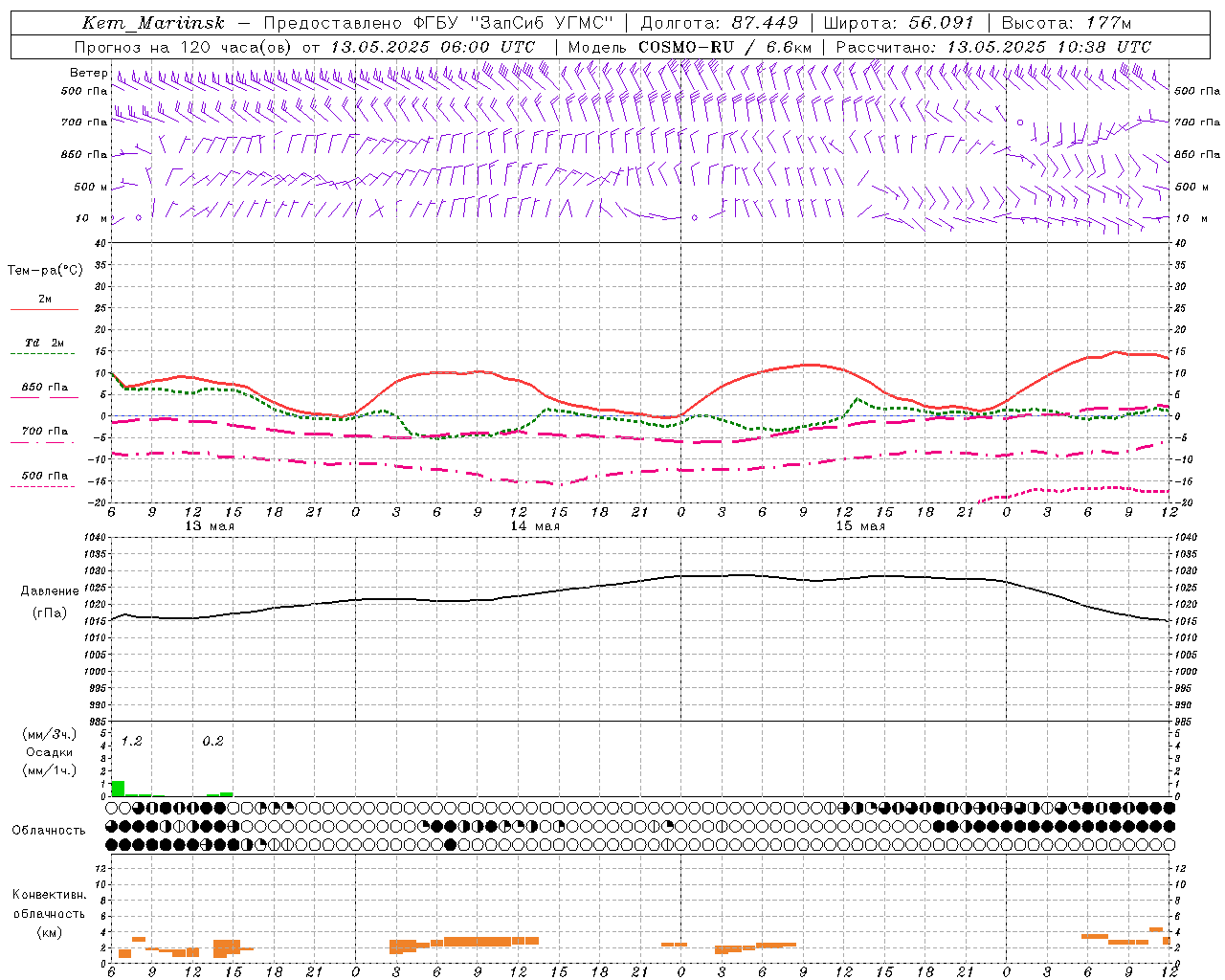
Task: Click the 'Облачность' cloud cover label
Action: [x=49, y=830]
